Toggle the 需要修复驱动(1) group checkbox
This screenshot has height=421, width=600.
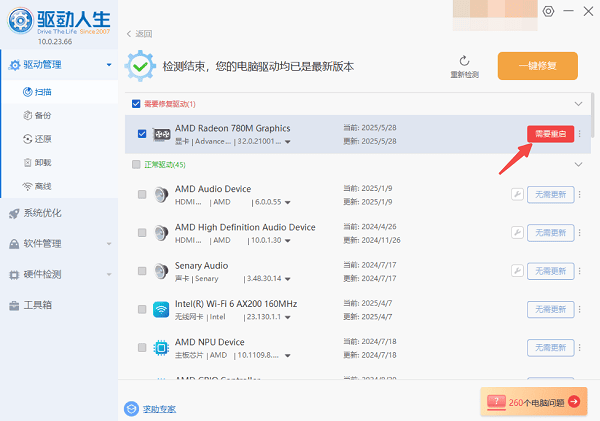pyautogui.click(x=136, y=104)
